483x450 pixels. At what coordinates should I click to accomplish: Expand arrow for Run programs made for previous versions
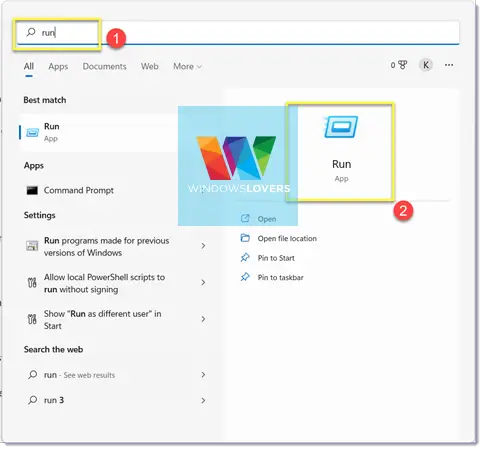(203, 246)
